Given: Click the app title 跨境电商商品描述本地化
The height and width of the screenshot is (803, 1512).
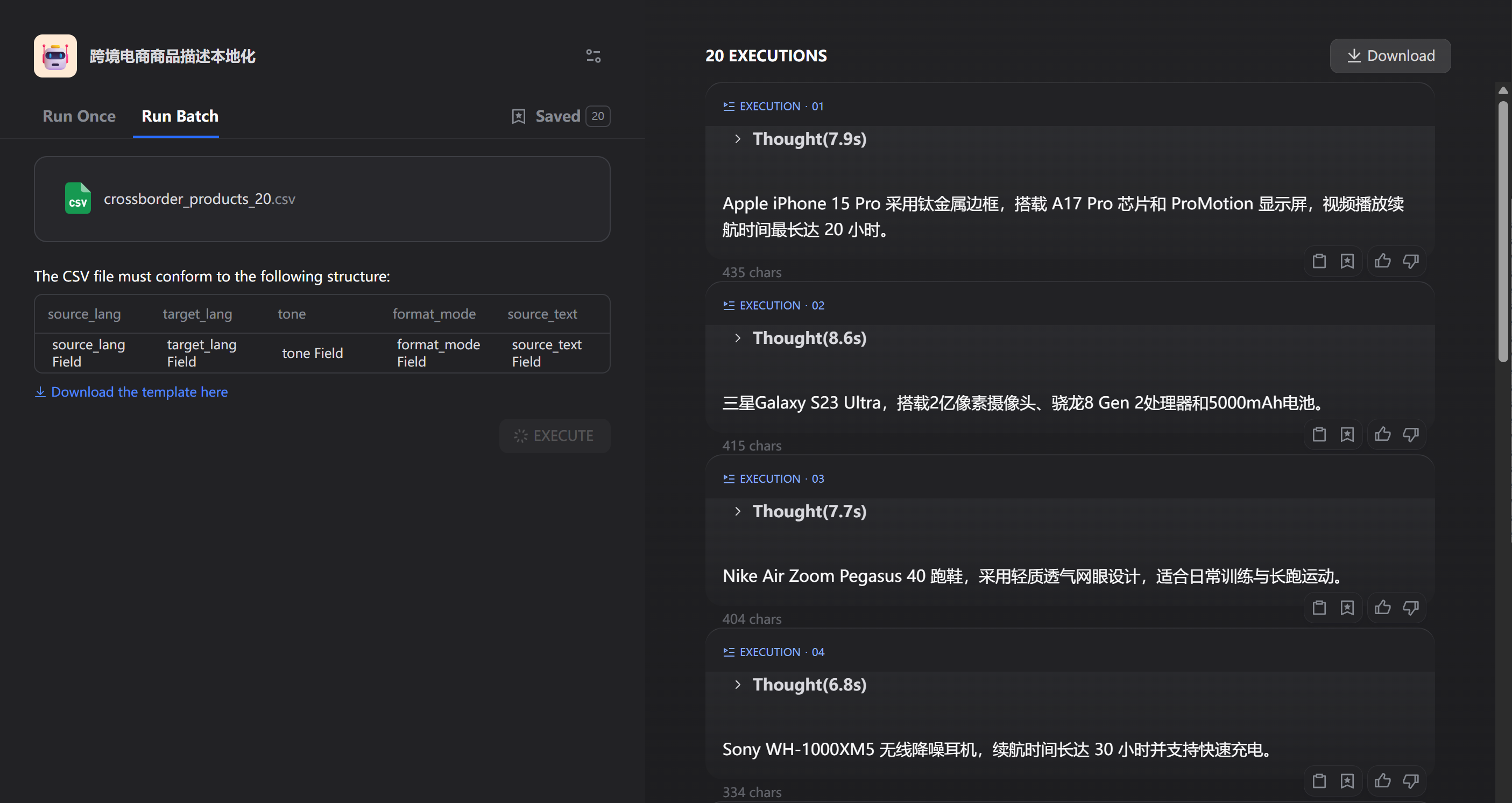Looking at the screenshot, I should tap(173, 56).
